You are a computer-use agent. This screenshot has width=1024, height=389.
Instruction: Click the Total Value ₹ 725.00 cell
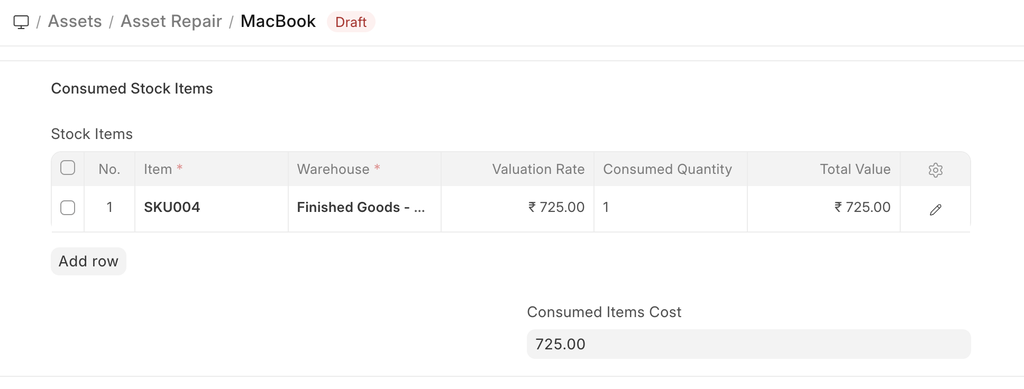pos(824,208)
